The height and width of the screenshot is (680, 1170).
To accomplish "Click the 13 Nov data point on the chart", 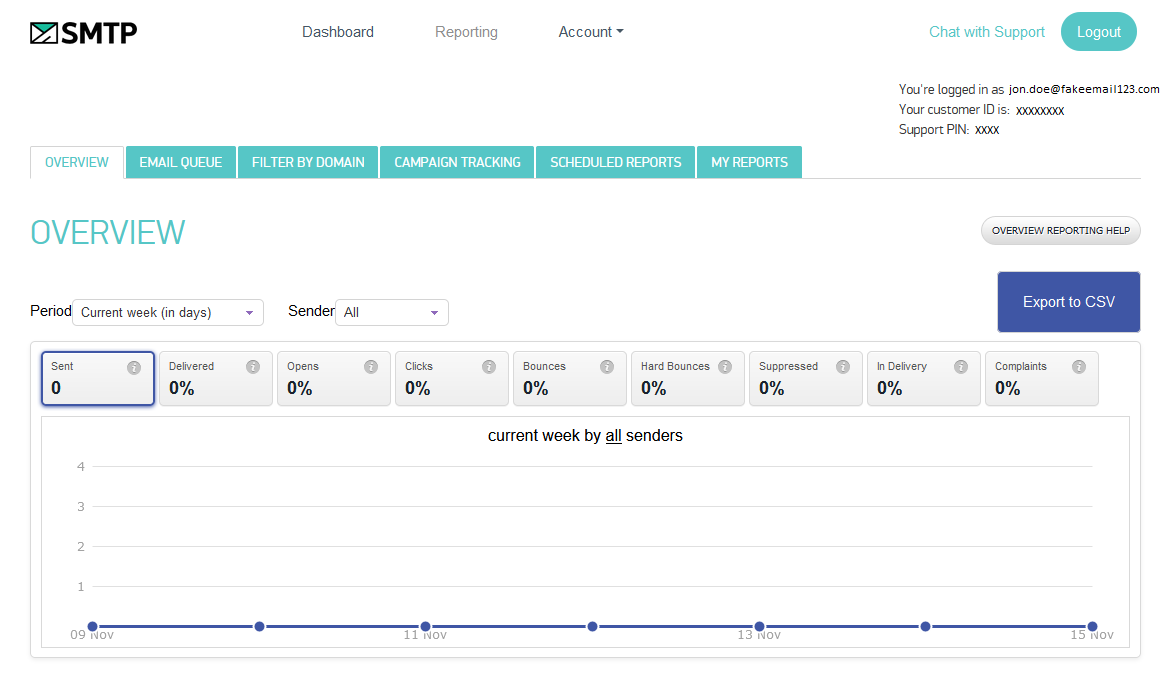I will tap(759, 625).
